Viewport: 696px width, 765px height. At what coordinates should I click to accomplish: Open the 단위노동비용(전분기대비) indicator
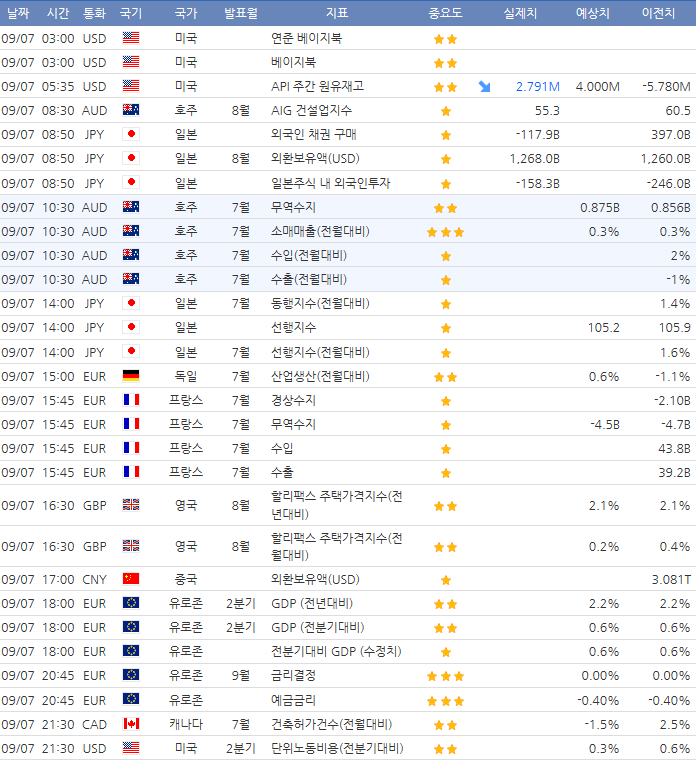click(x=338, y=748)
